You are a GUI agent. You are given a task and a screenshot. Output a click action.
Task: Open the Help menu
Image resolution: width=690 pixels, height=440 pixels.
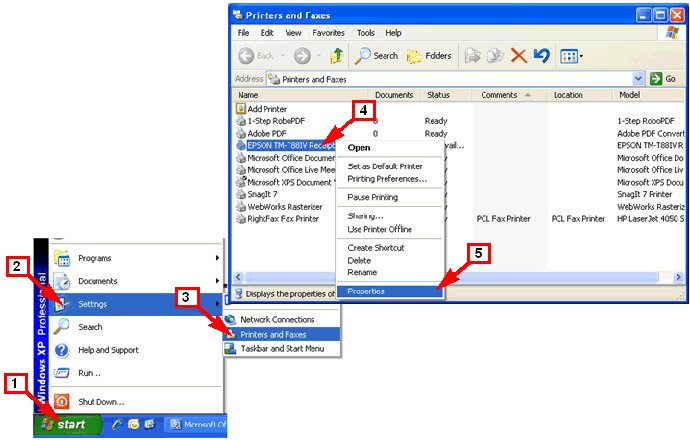393,33
